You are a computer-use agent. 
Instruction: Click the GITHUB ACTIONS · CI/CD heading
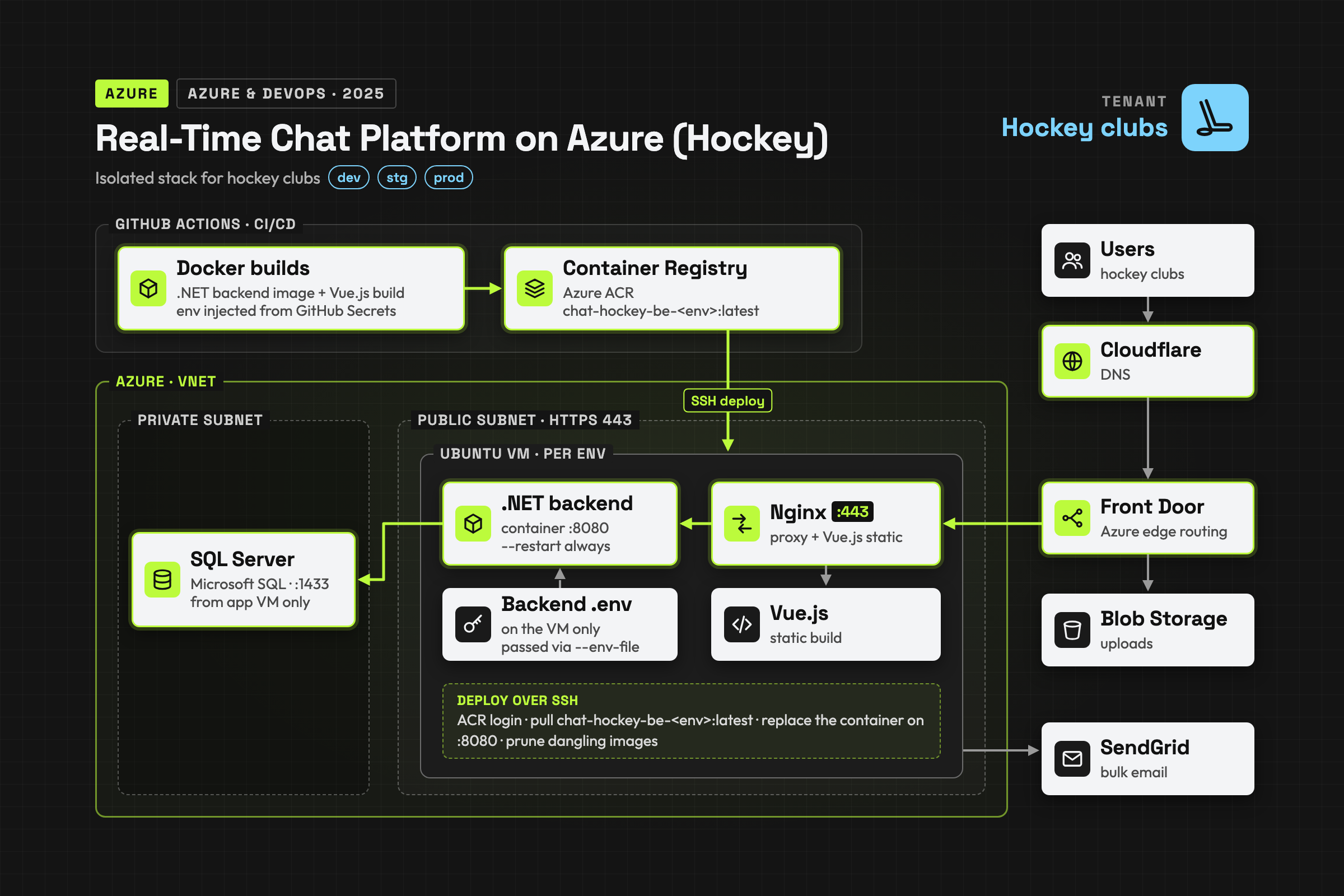pyautogui.click(x=205, y=224)
